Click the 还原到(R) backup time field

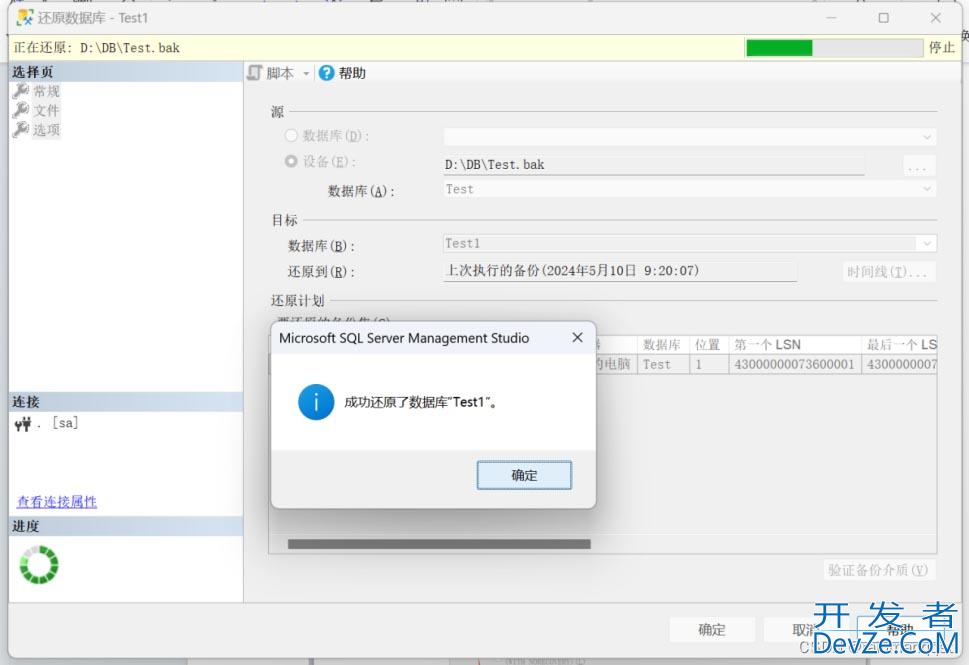click(x=620, y=271)
